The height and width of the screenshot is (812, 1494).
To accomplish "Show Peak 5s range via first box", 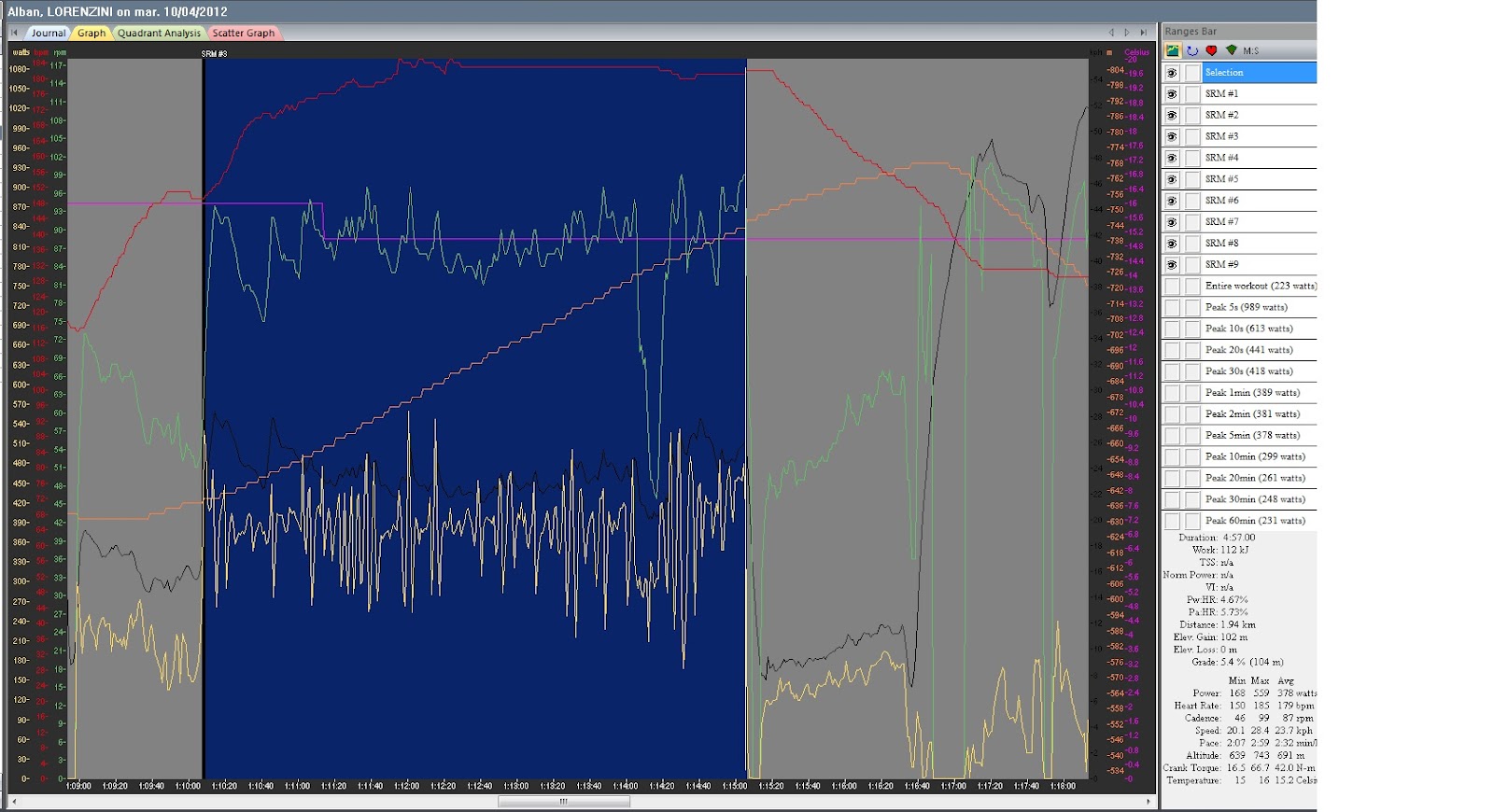I will (1172, 308).
